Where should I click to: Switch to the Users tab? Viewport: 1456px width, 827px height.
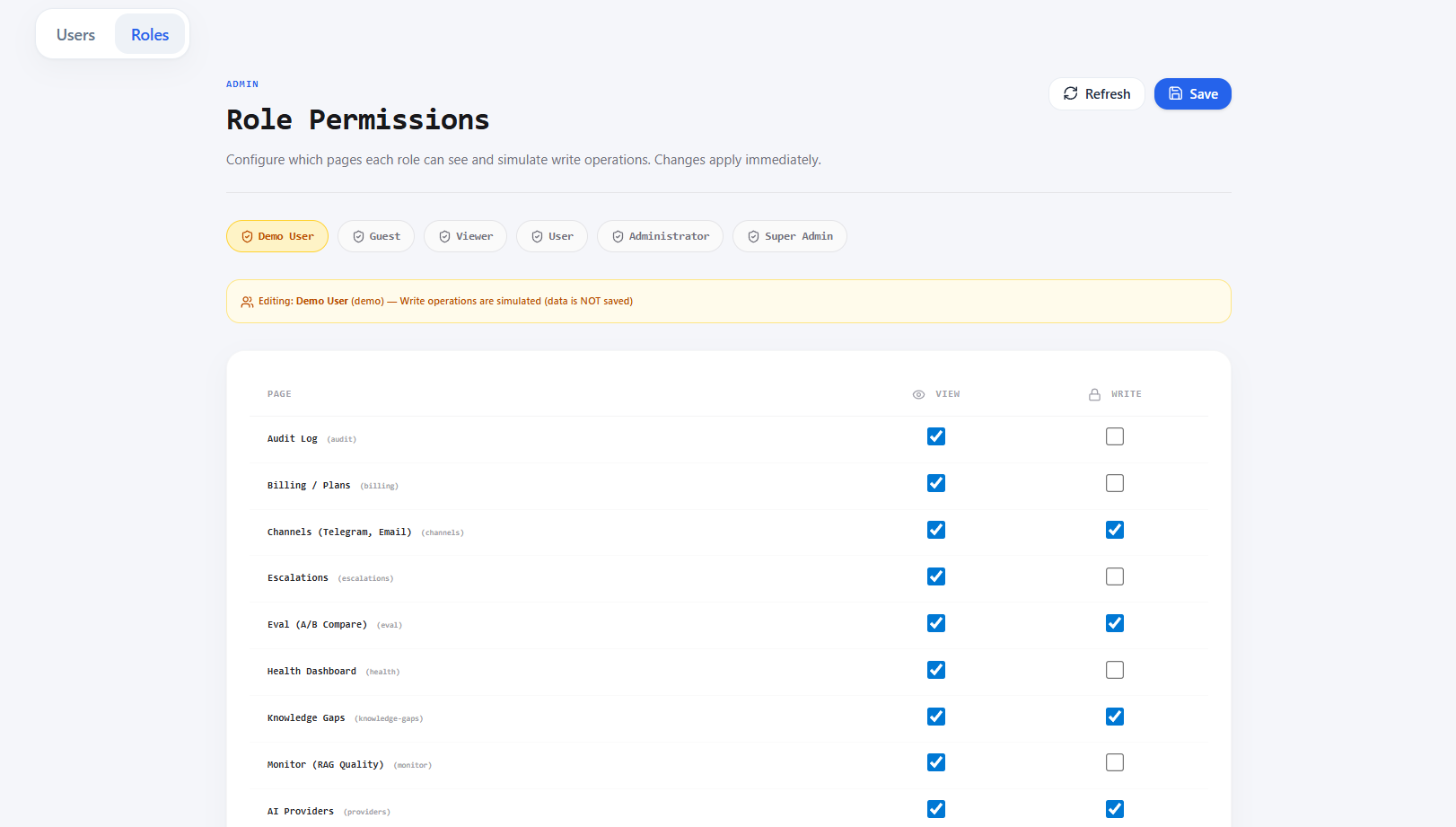[x=75, y=34]
